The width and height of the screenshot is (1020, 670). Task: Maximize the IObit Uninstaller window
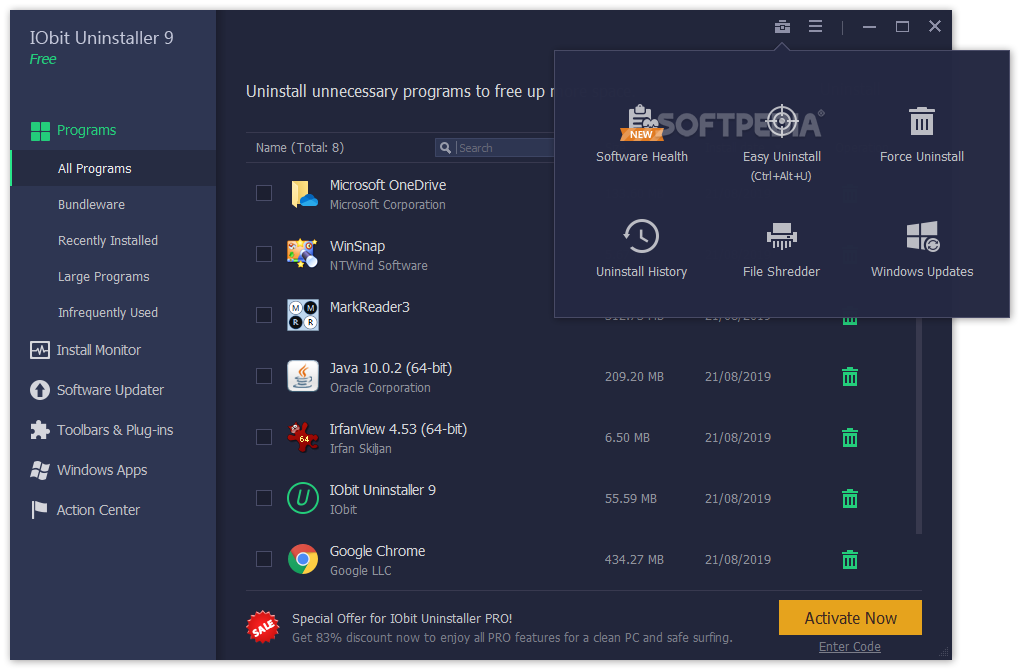pos(902,27)
